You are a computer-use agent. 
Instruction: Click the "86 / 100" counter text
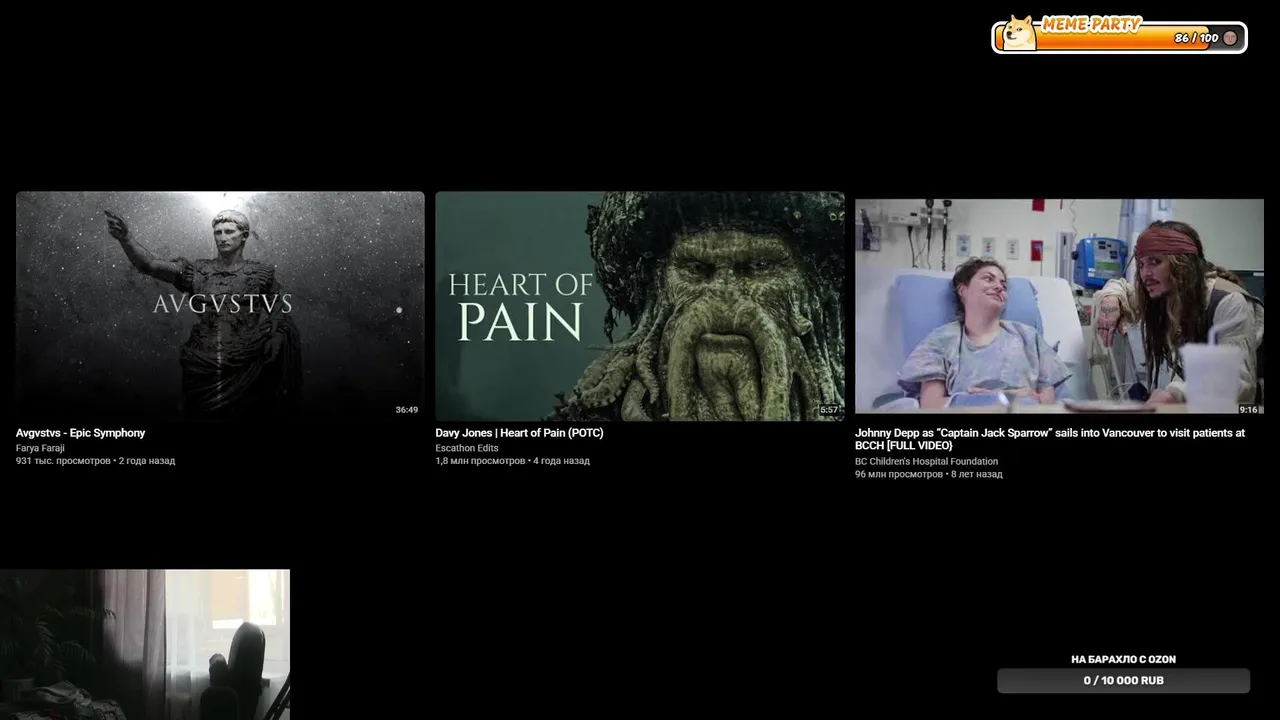[1196, 38]
